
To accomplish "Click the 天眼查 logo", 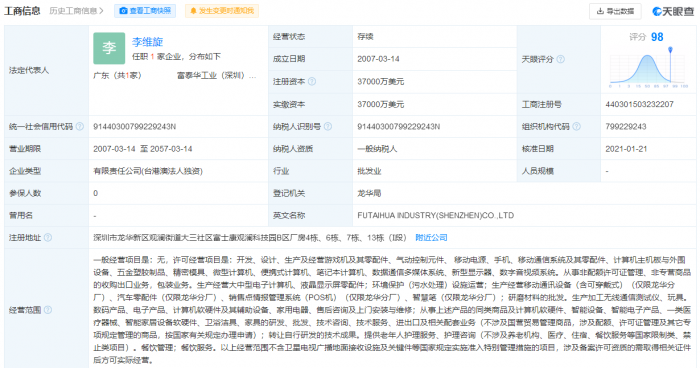I will pyautogui.click(x=673, y=11).
